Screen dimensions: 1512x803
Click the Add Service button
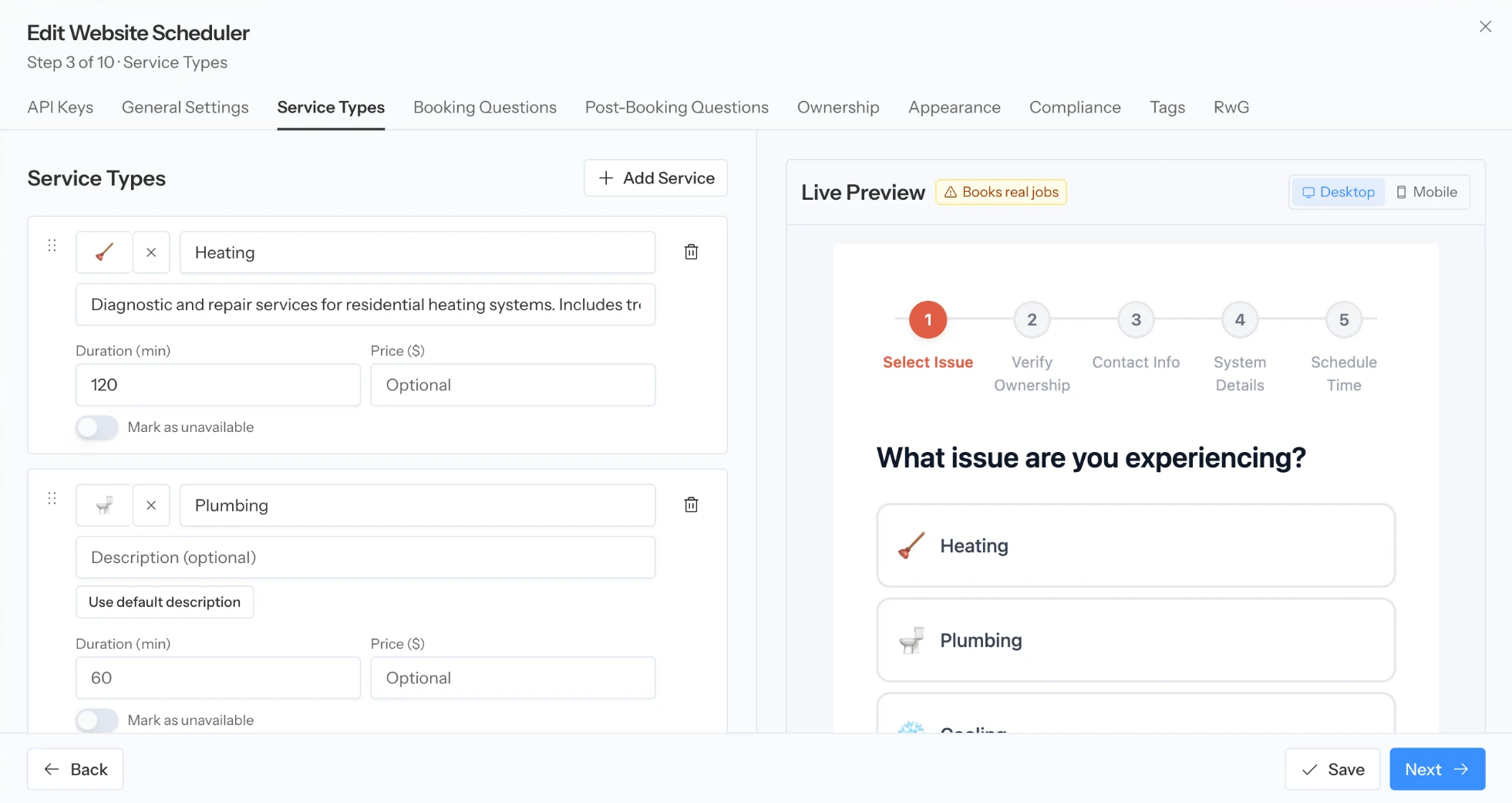point(655,178)
